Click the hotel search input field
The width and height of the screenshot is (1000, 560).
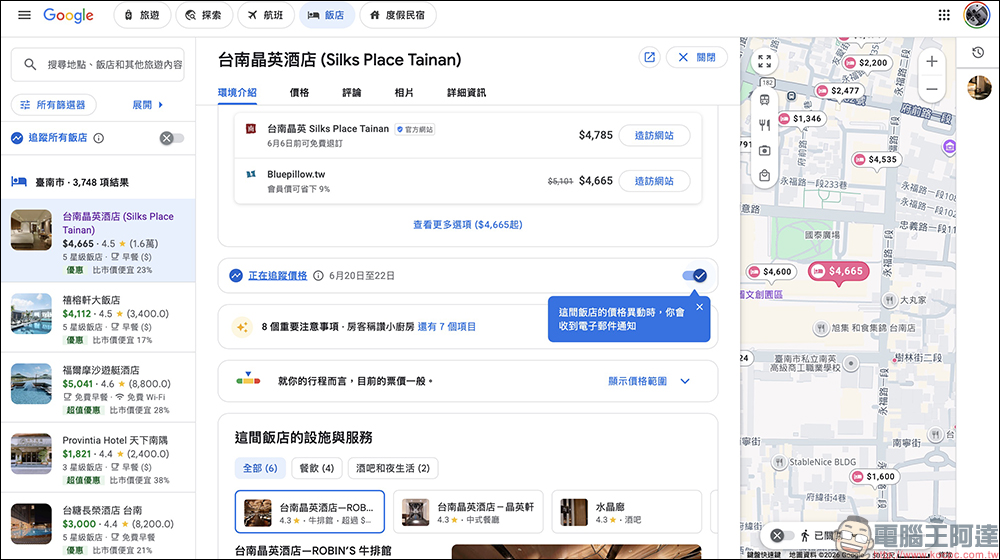coord(98,64)
